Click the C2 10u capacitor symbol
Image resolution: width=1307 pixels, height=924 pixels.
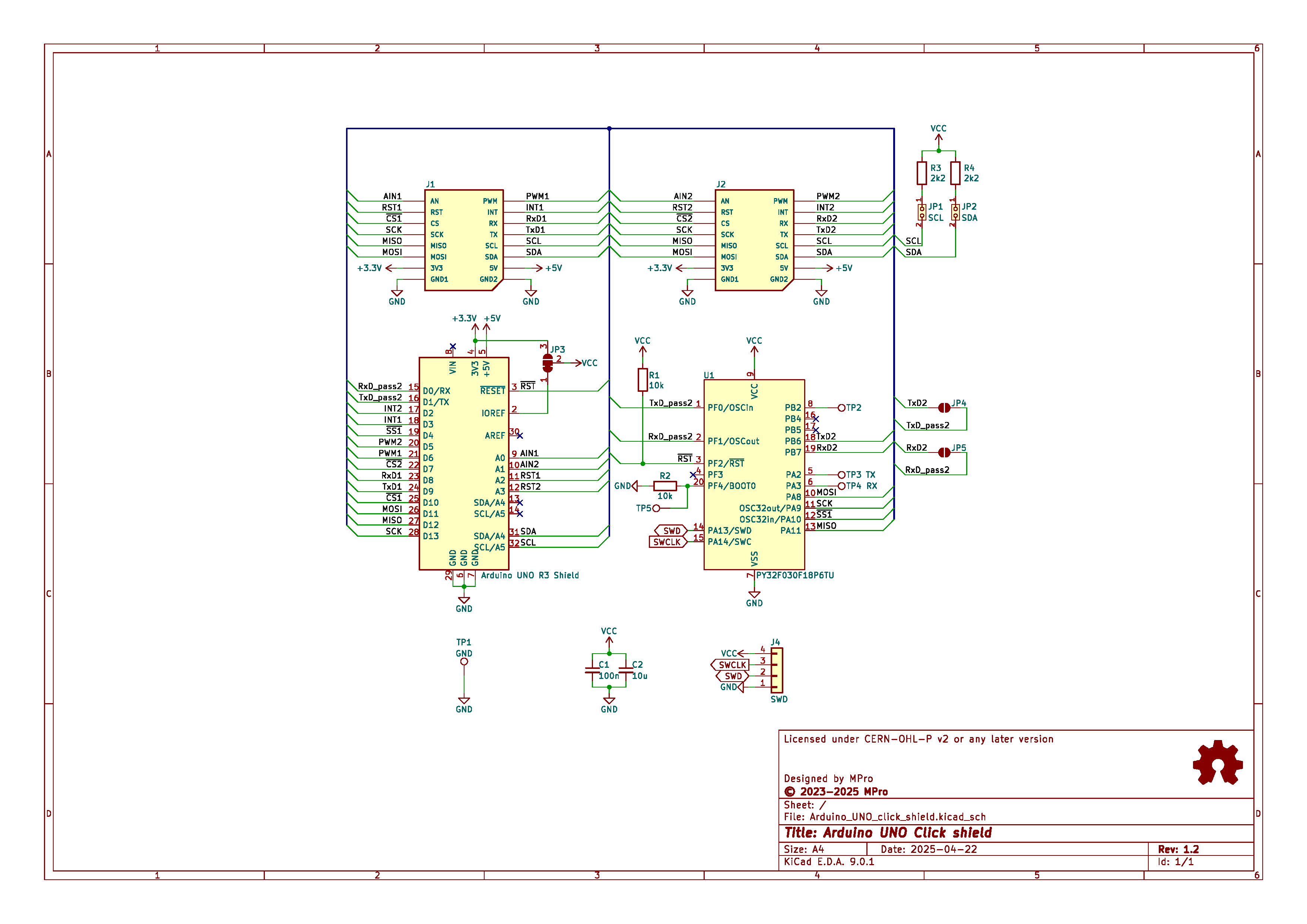point(626,670)
